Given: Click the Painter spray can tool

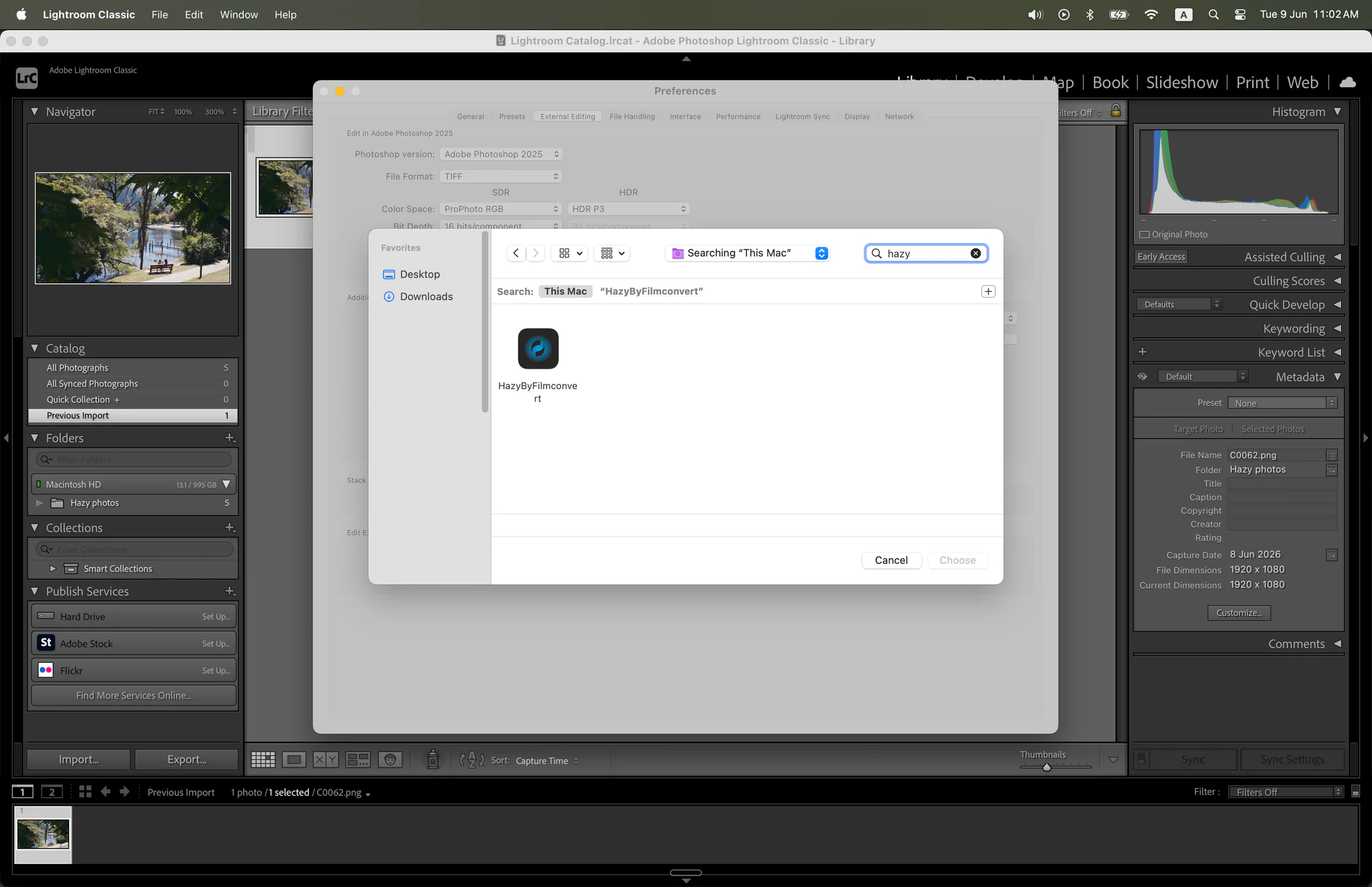Looking at the screenshot, I should pyautogui.click(x=433, y=759).
